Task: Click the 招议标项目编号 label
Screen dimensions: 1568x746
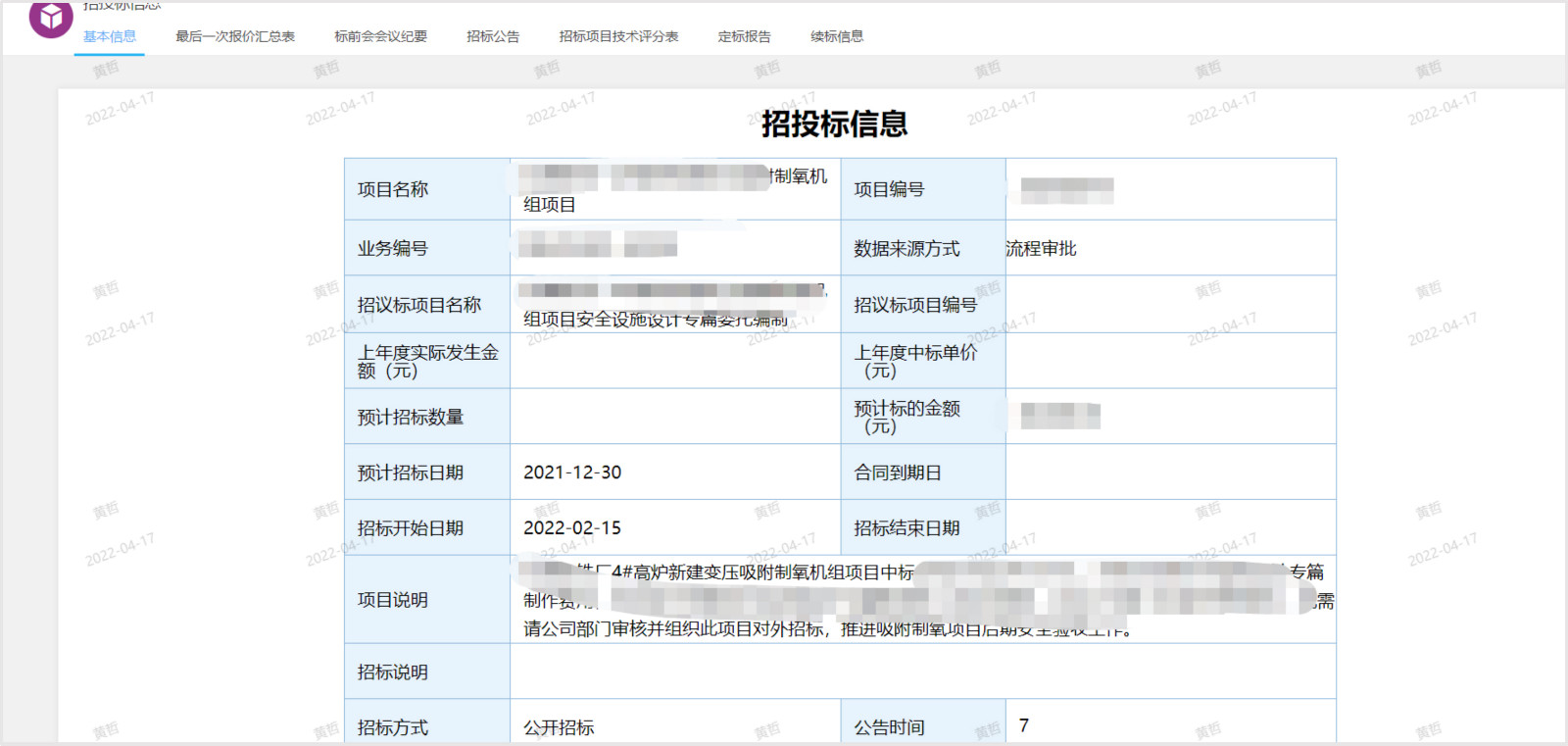Action: [915, 305]
